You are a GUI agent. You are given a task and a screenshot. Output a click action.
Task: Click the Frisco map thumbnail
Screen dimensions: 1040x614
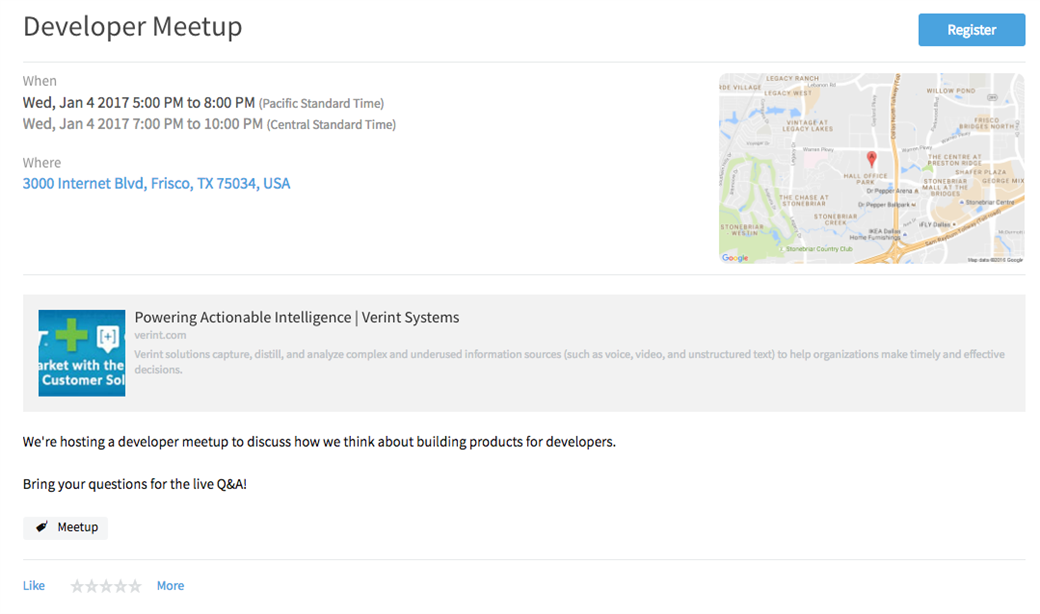[x=872, y=168]
